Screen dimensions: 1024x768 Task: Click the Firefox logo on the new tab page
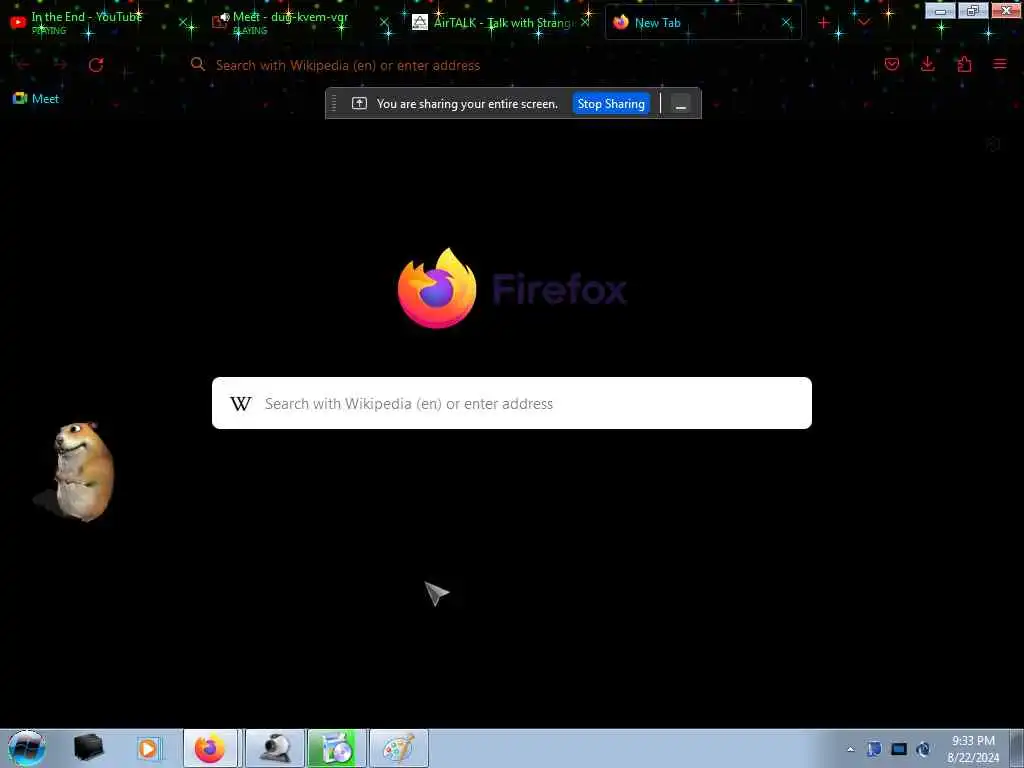pyautogui.click(x=437, y=288)
